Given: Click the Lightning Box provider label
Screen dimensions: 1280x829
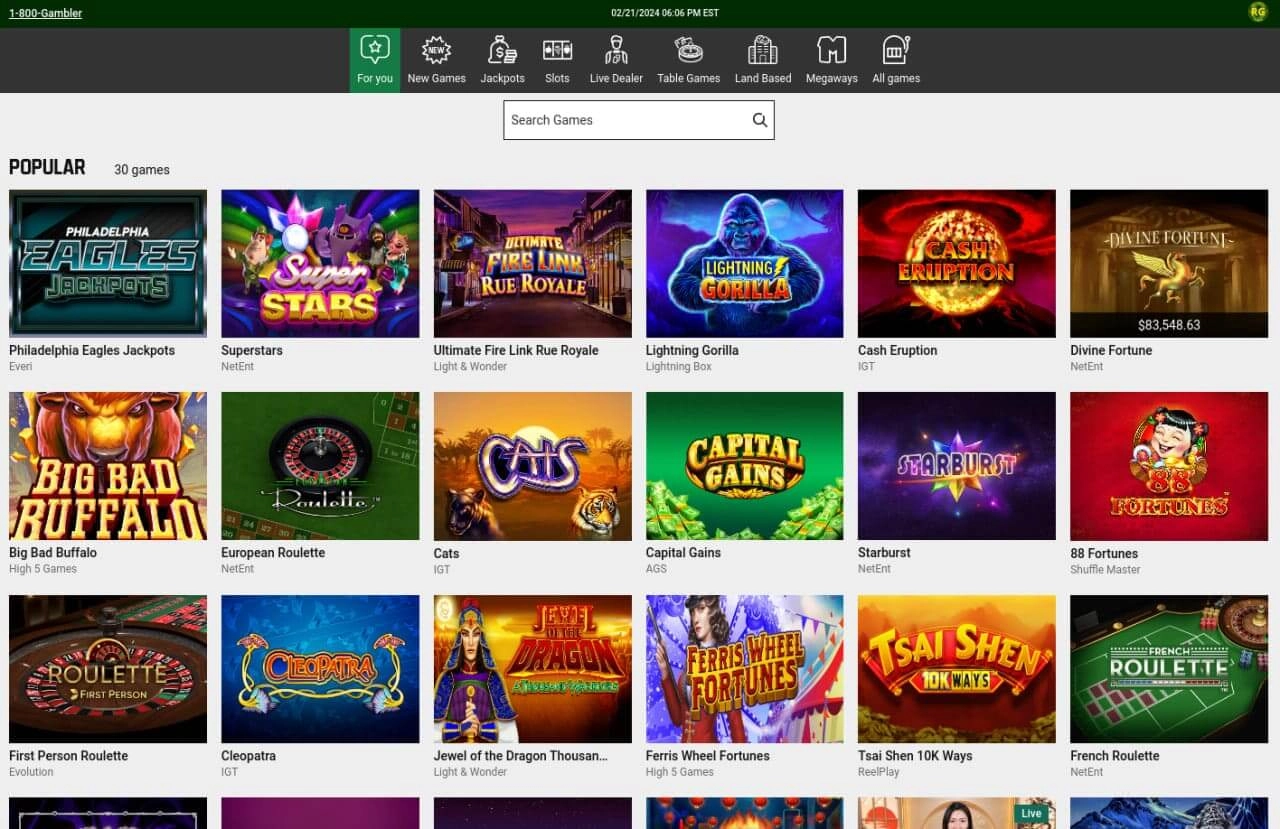Looking at the screenshot, I should pos(679,367).
